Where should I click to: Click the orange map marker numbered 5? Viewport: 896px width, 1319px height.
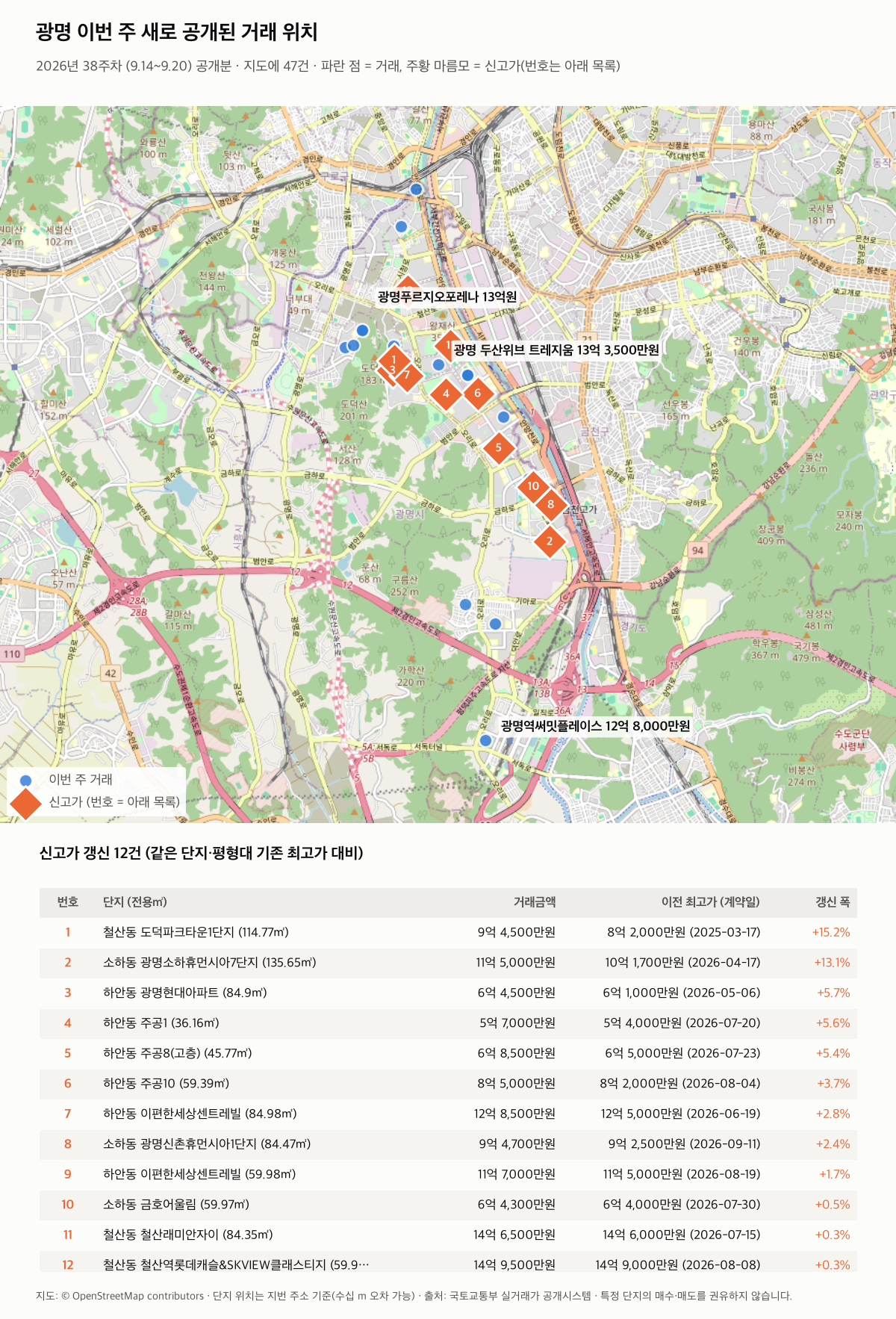(x=498, y=448)
